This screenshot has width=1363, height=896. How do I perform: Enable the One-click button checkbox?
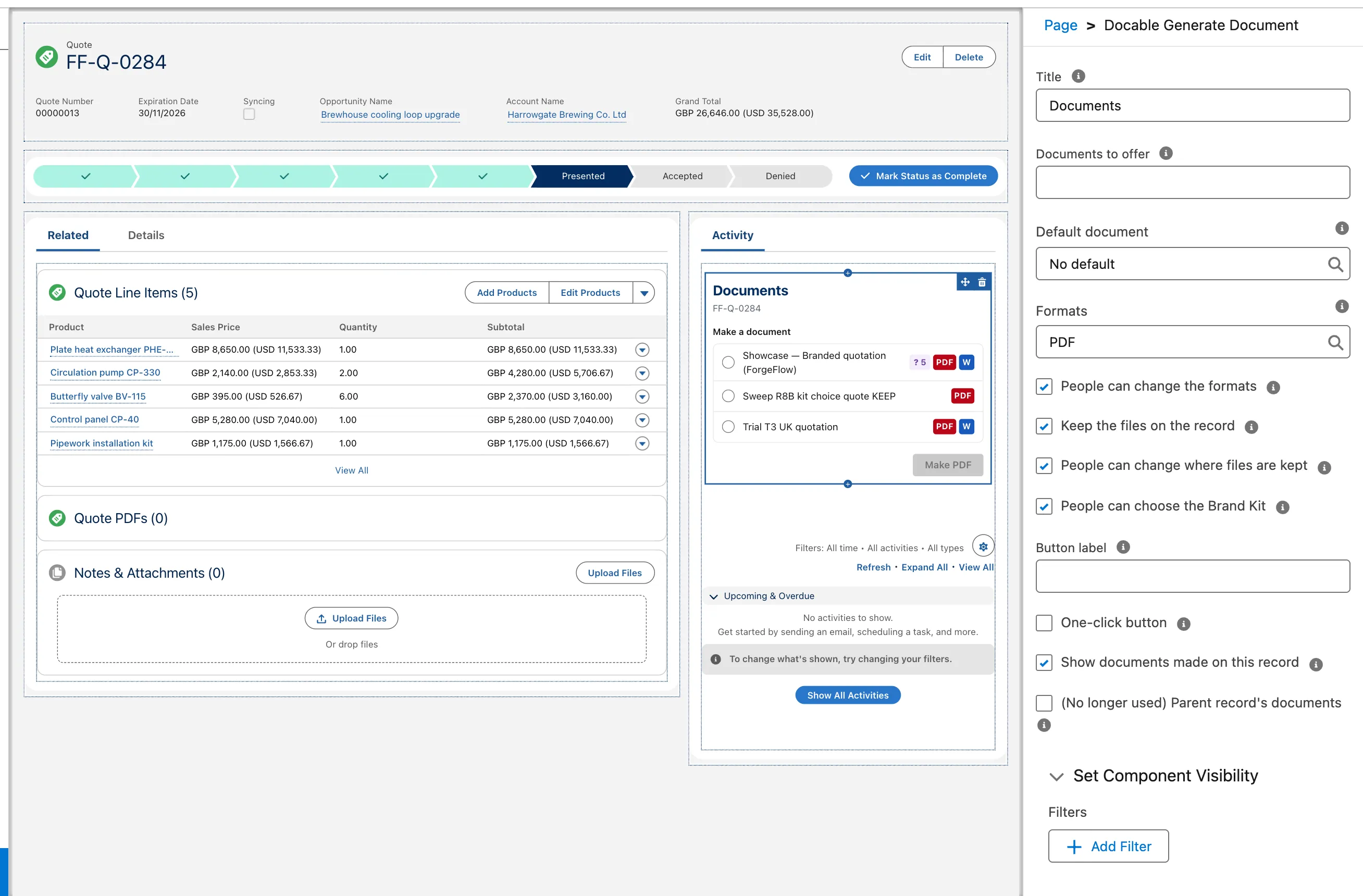[x=1044, y=623]
